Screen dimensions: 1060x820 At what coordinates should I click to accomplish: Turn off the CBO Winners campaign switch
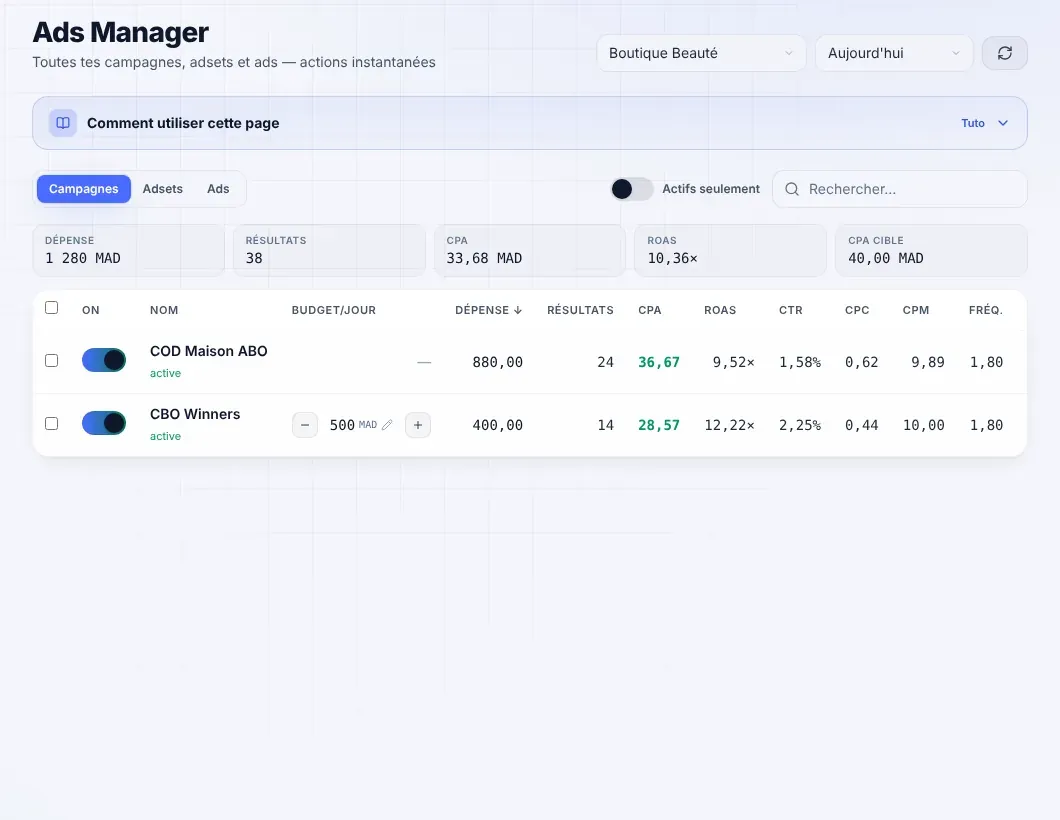click(104, 423)
